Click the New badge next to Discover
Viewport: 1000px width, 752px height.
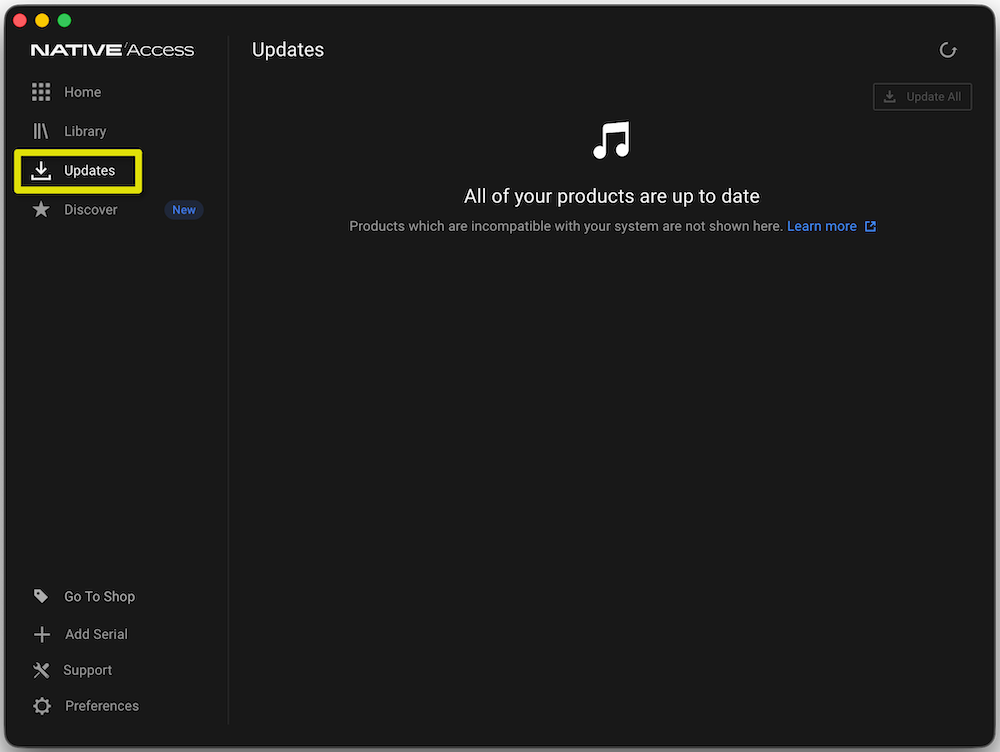click(183, 209)
